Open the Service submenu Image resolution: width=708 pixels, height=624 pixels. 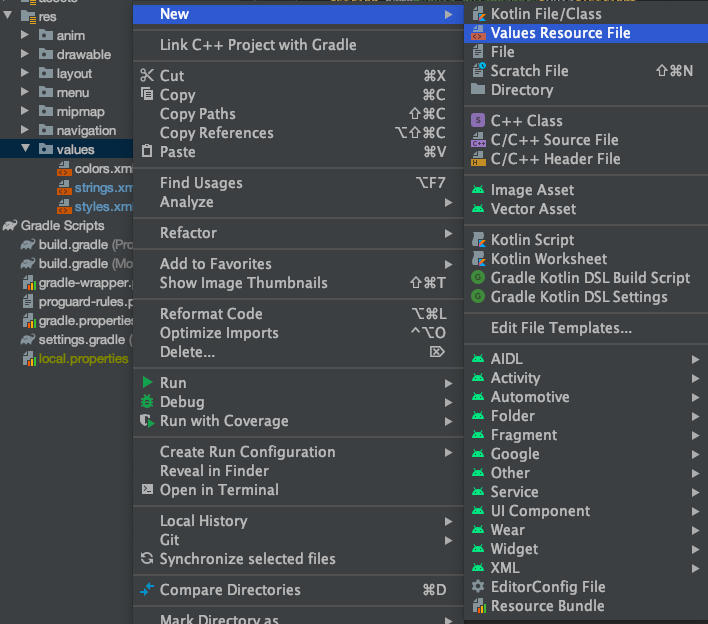[586, 492]
